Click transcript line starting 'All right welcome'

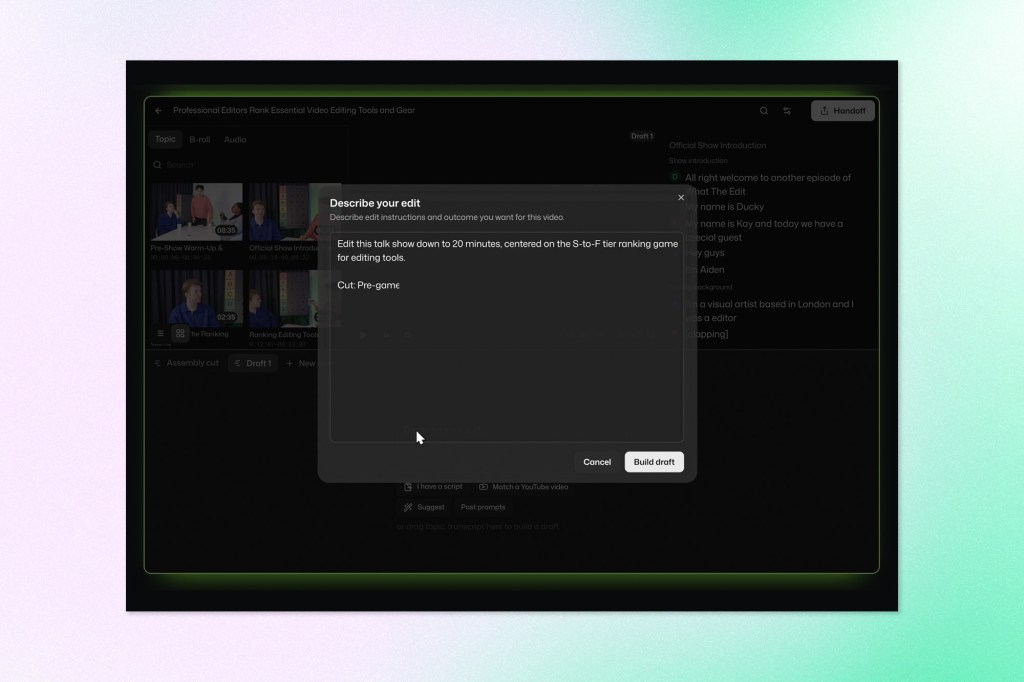pos(768,184)
